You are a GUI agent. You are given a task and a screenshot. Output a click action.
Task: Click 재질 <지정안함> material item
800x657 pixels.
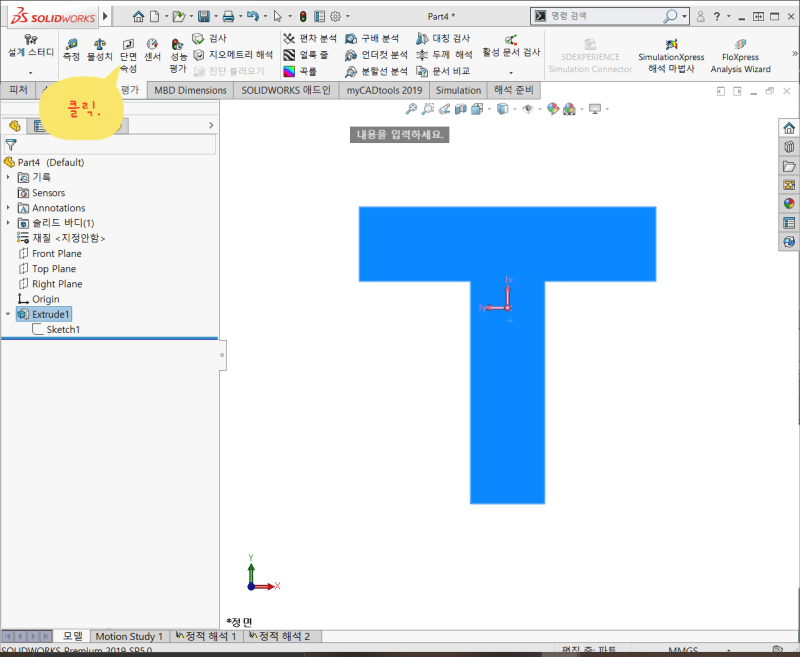(61, 238)
